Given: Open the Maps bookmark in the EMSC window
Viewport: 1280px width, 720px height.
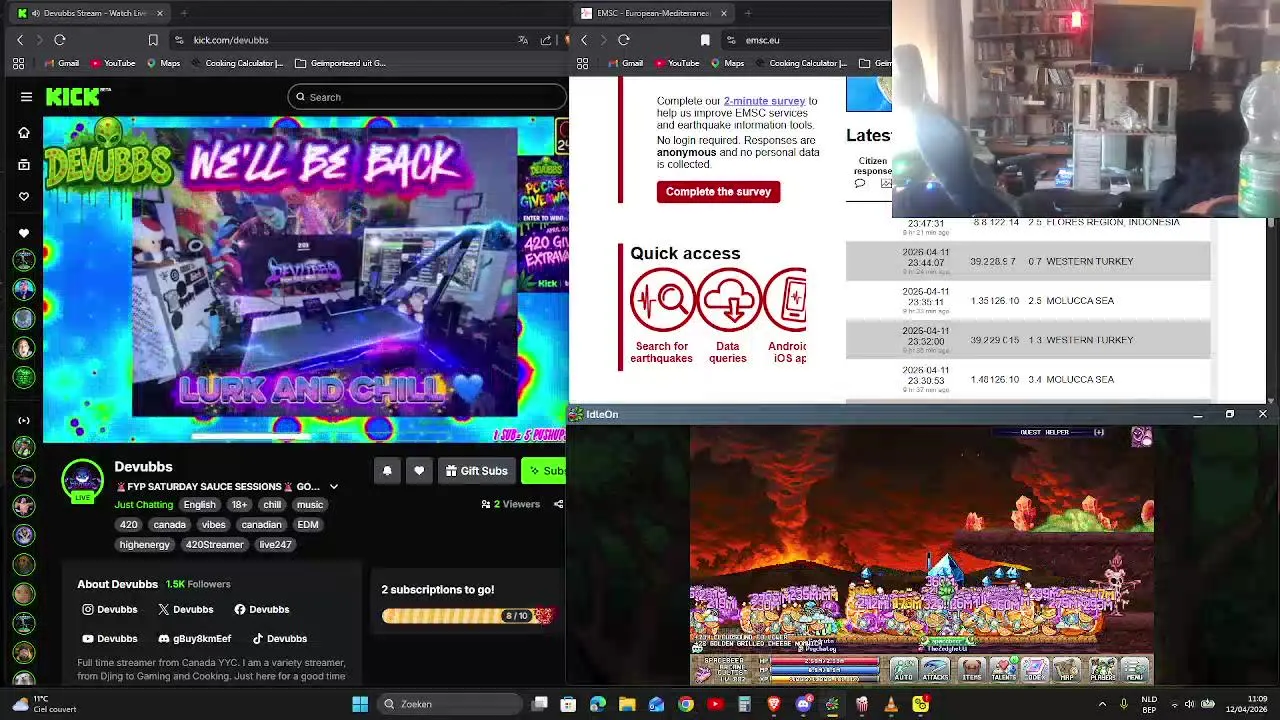Looking at the screenshot, I should pos(727,63).
